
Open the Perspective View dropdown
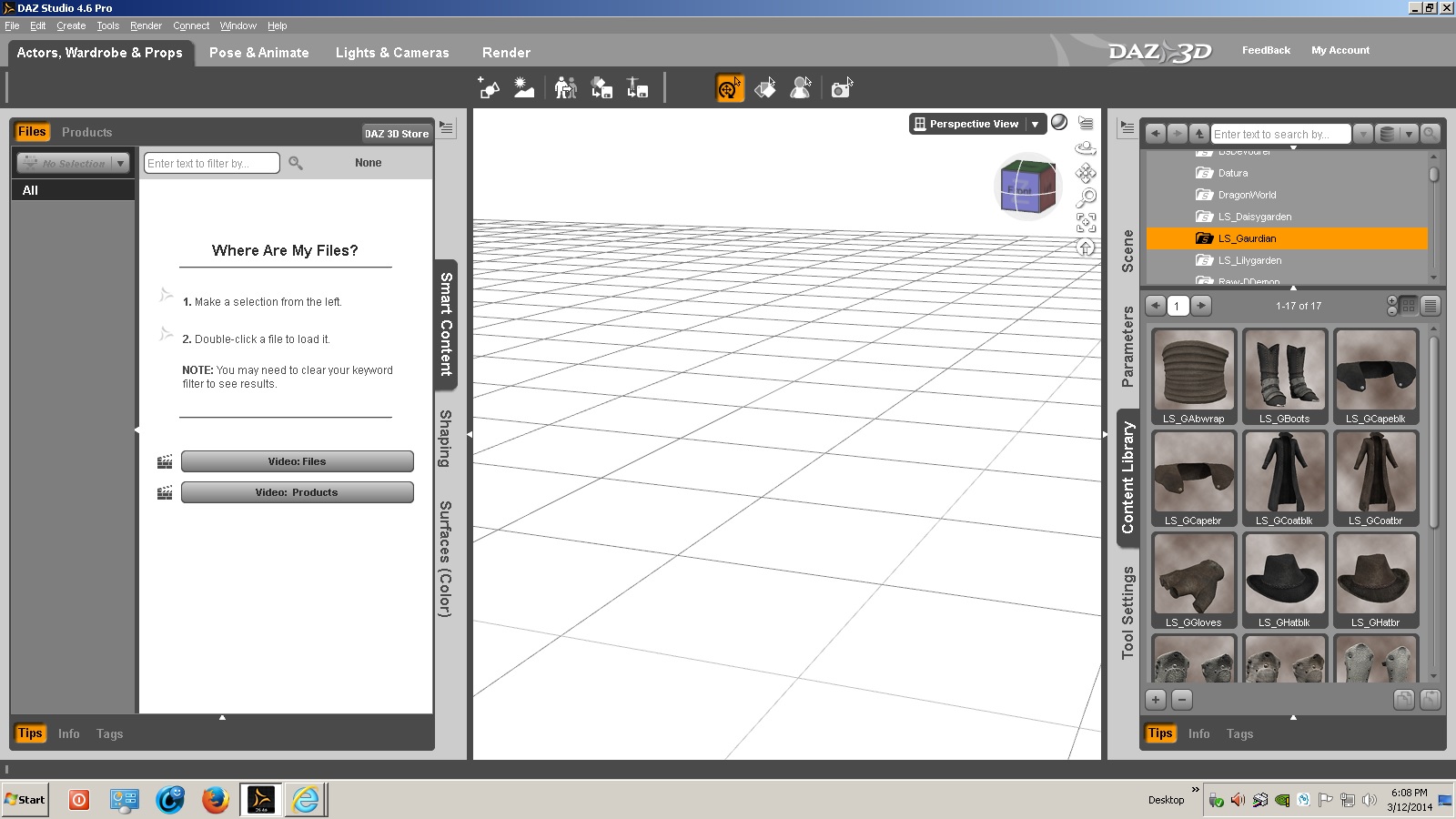point(1035,124)
